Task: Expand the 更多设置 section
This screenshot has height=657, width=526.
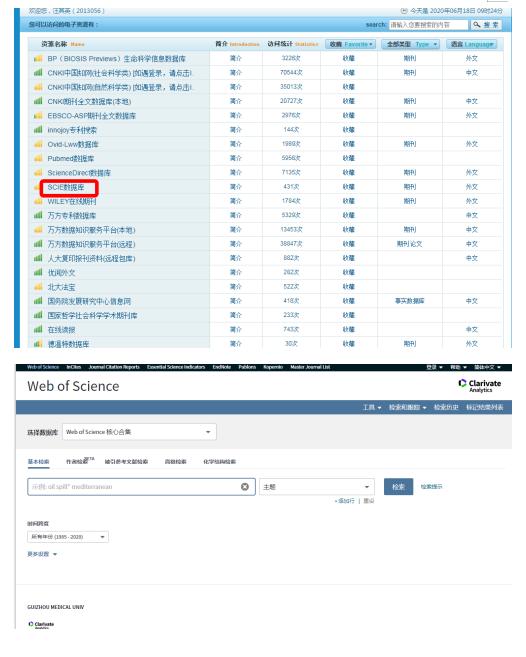Action: tap(42, 554)
